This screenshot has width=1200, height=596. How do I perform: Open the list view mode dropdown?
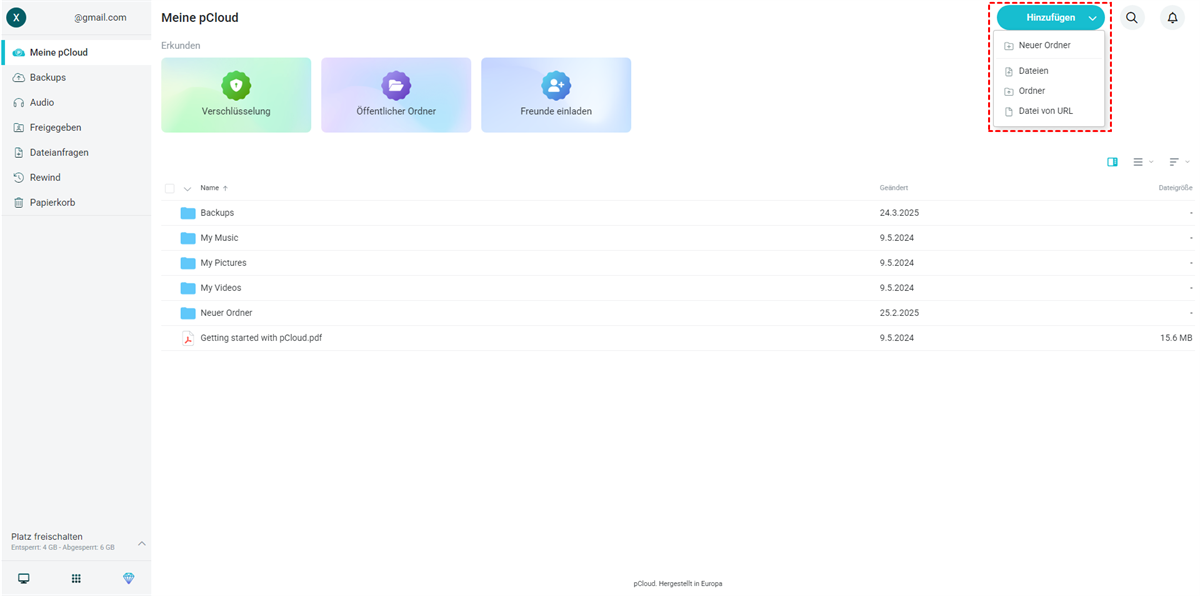click(x=1143, y=162)
